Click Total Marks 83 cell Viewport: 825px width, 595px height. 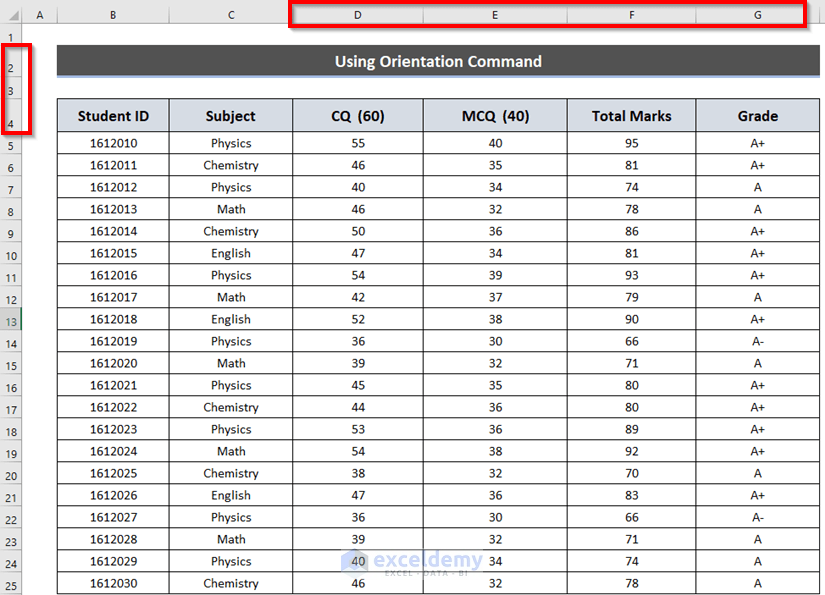click(631, 495)
